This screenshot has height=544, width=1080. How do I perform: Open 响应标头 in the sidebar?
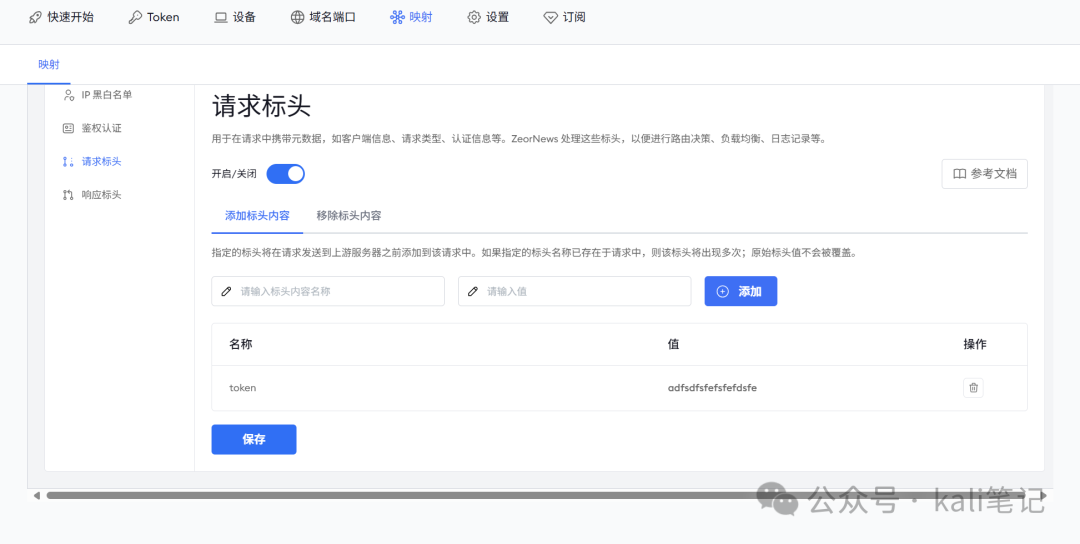pyautogui.click(x=101, y=195)
